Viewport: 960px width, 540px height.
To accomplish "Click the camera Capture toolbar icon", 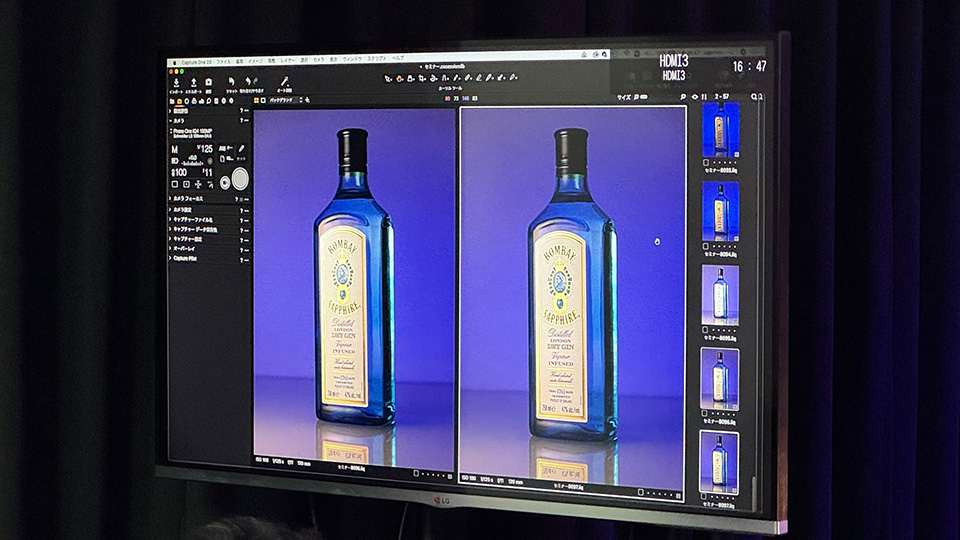I will [209, 82].
